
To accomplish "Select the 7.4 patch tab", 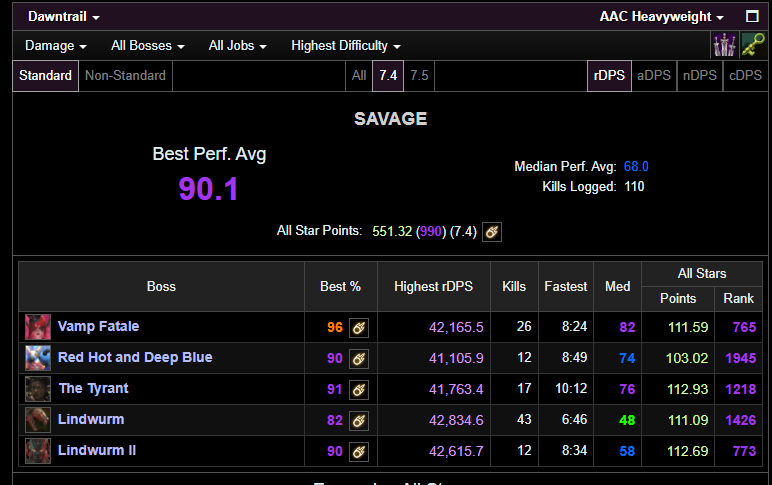I will [x=388, y=76].
